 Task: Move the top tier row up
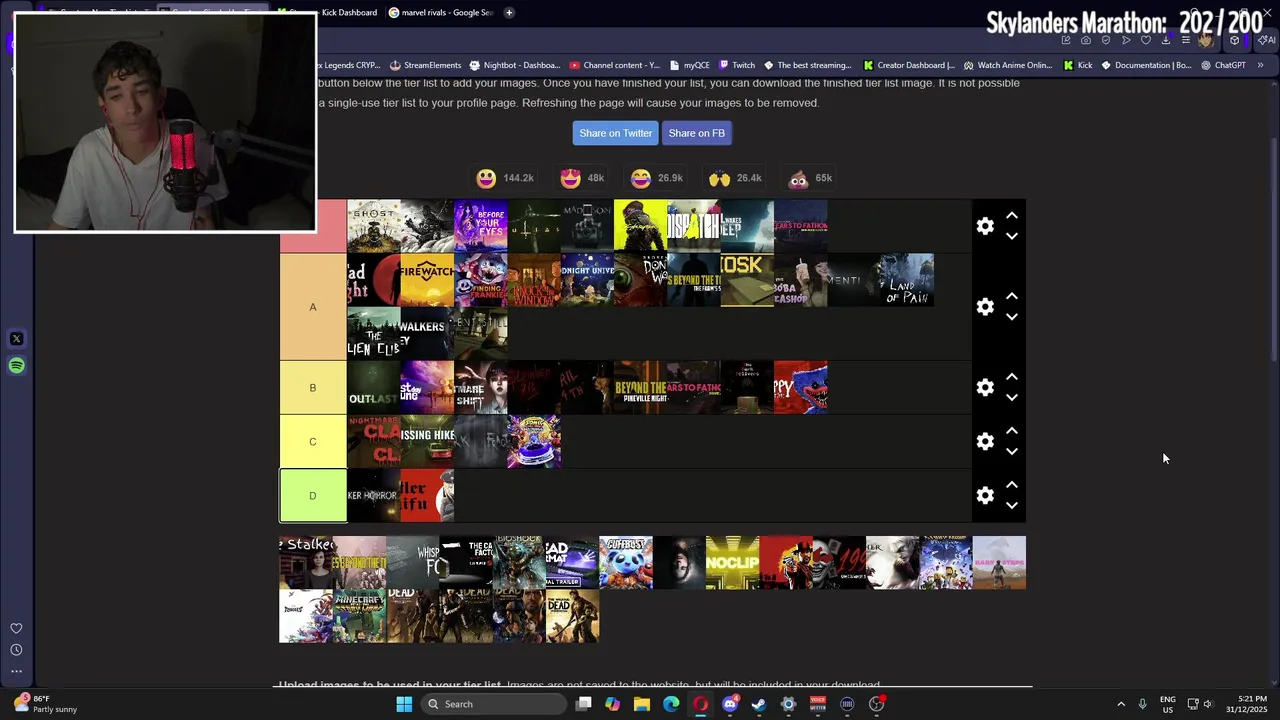tap(1012, 215)
